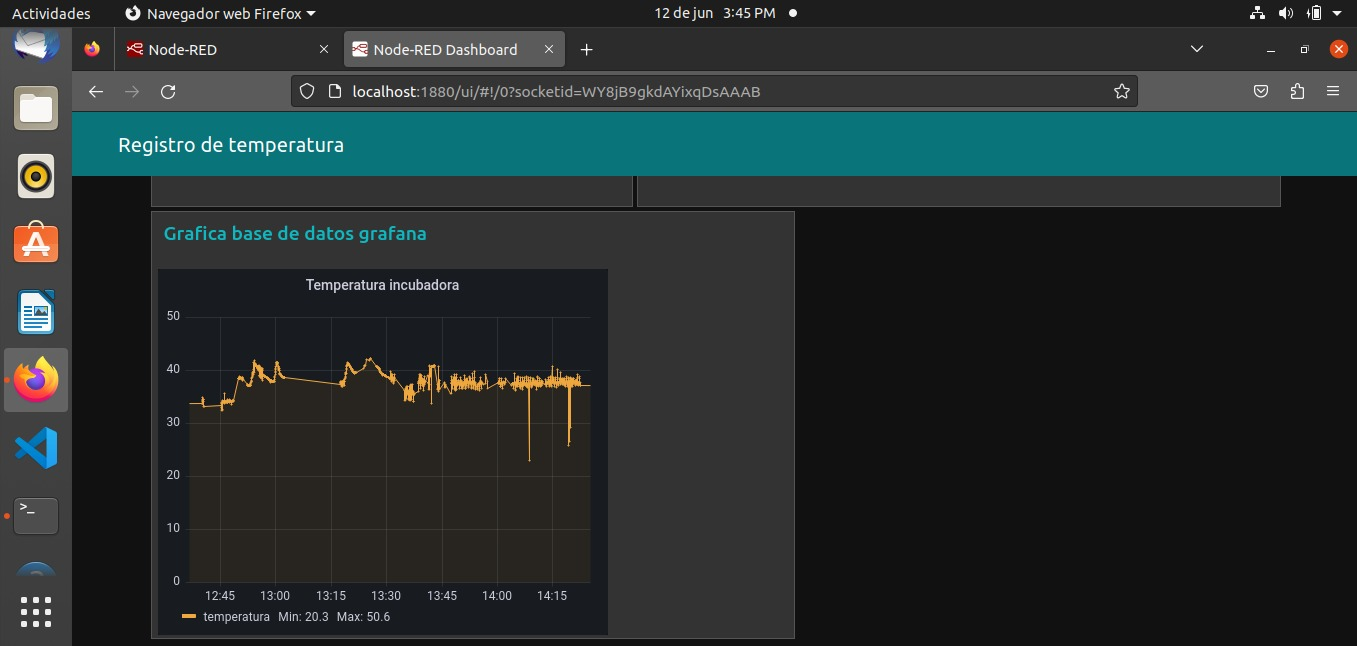Save page with the Pocket icon
The width and height of the screenshot is (1357, 646).
1260,90
